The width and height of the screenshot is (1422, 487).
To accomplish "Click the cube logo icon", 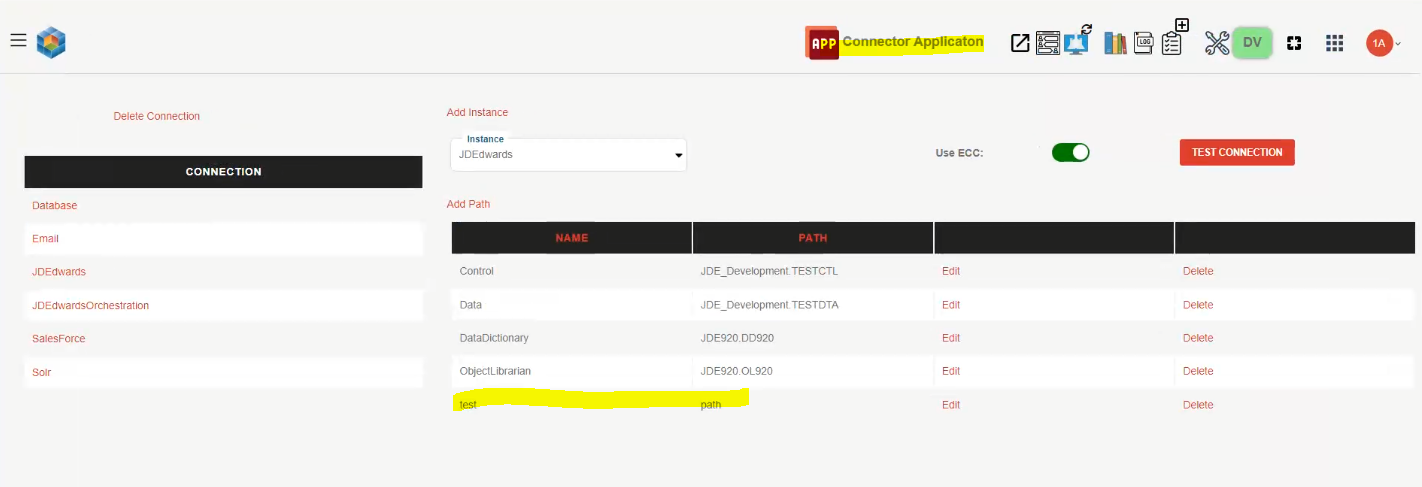I will pyautogui.click(x=51, y=43).
